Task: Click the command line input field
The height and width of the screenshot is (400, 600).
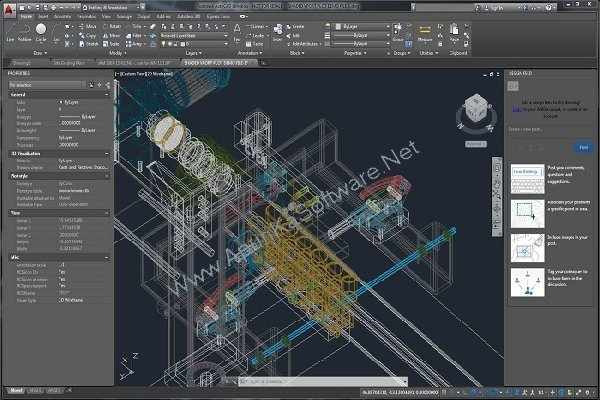Action: [x=323, y=381]
